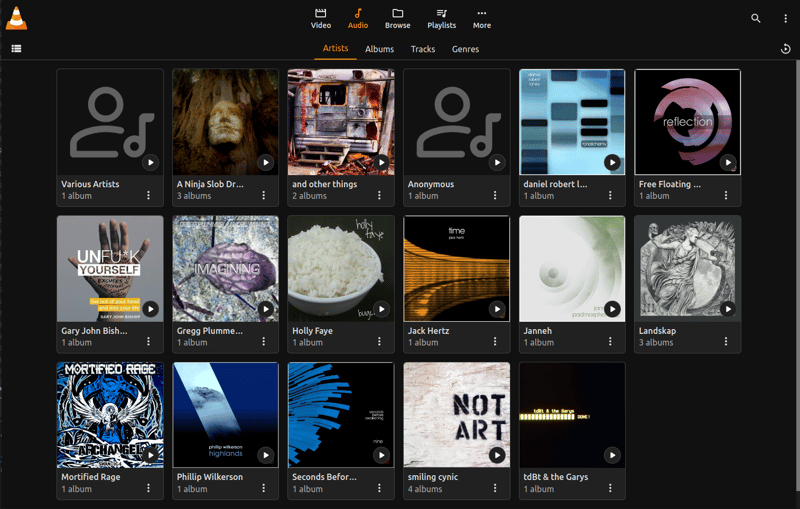The width and height of the screenshot is (800, 509).
Task: Open the Video section
Action: (321, 19)
